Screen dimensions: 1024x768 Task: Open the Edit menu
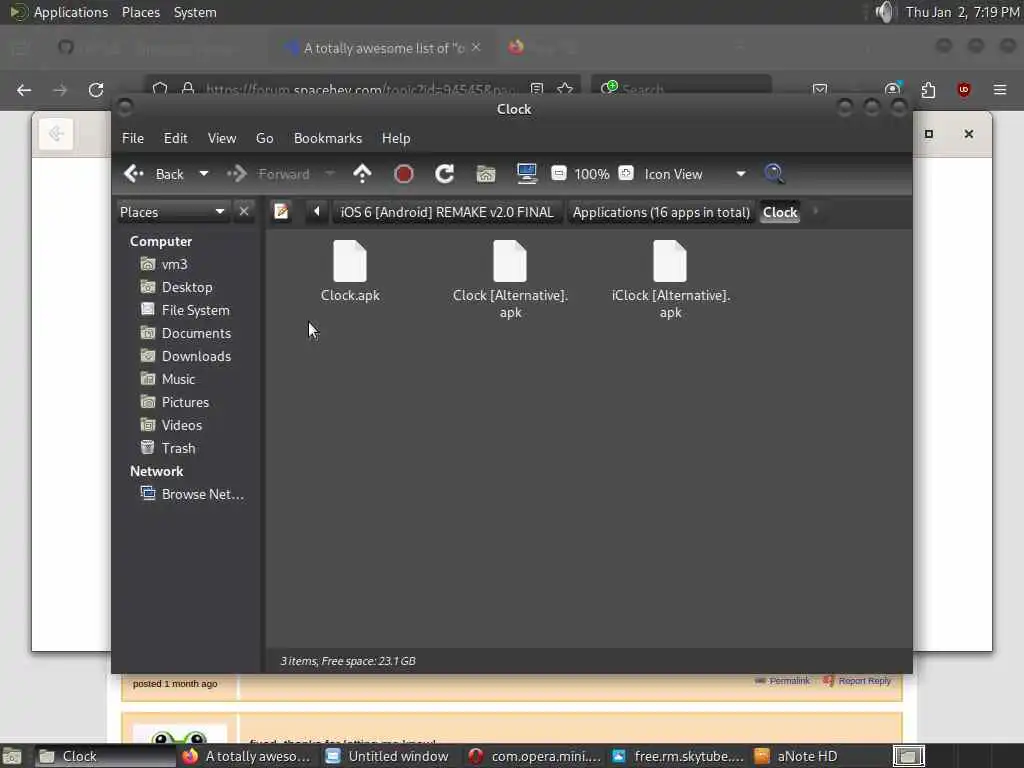point(176,138)
